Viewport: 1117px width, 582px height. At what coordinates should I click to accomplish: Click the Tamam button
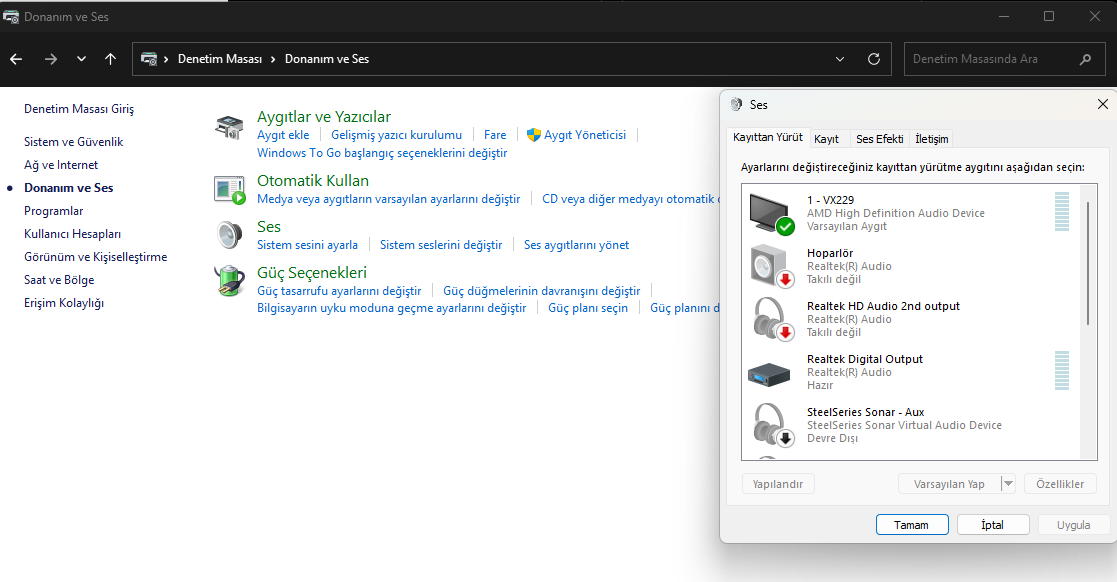tap(911, 525)
